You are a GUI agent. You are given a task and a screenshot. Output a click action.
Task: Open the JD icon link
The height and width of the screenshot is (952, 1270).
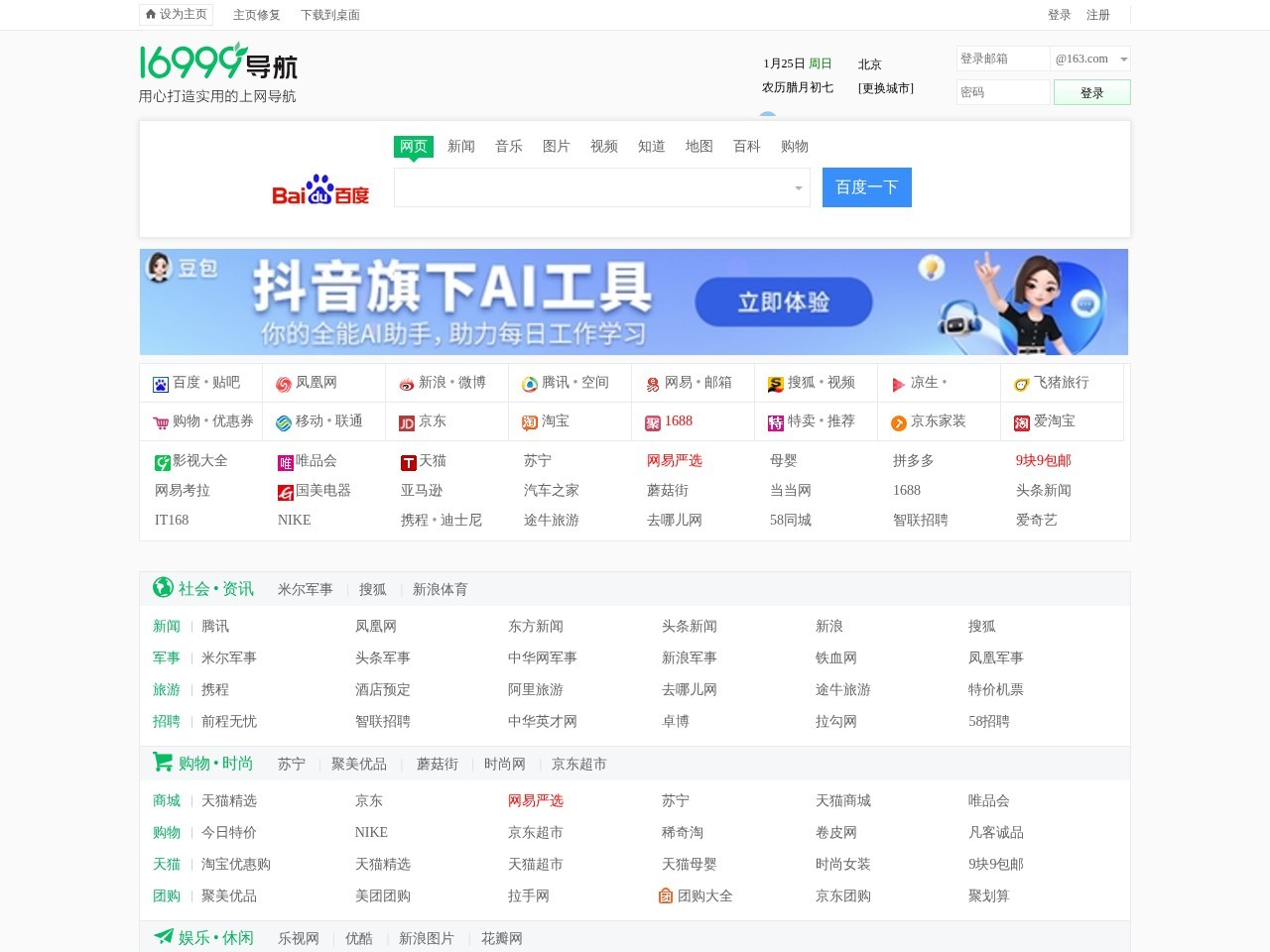tap(407, 422)
